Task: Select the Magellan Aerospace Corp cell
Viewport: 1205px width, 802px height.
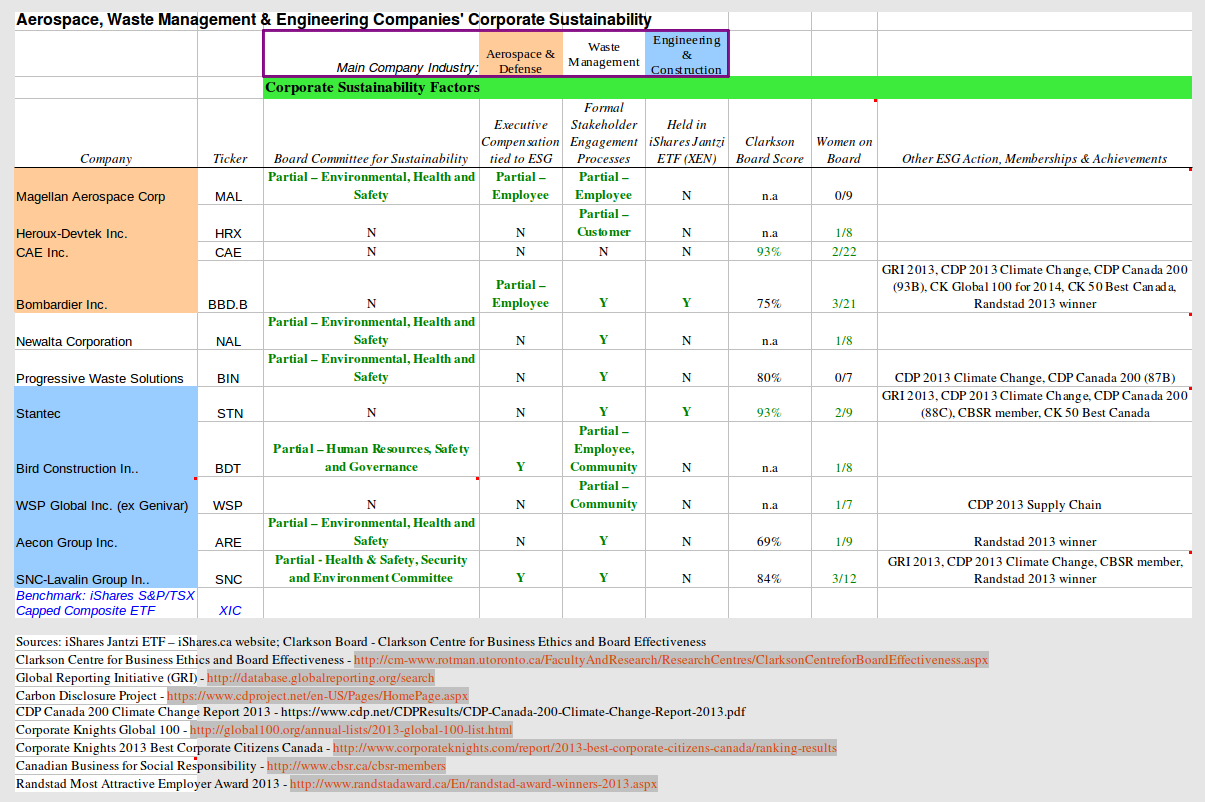Action: click(x=106, y=186)
